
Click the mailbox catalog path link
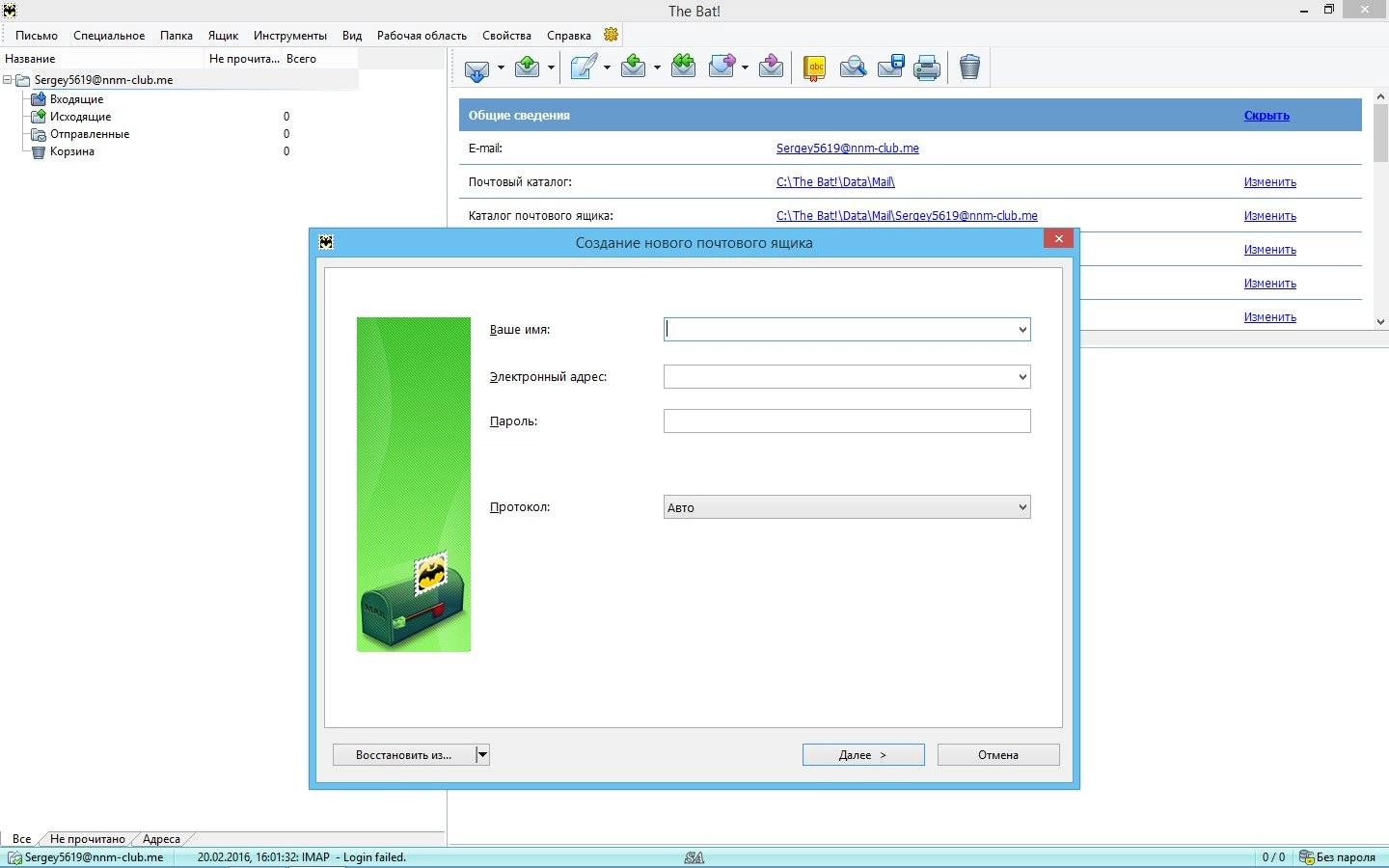click(x=907, y=216)
